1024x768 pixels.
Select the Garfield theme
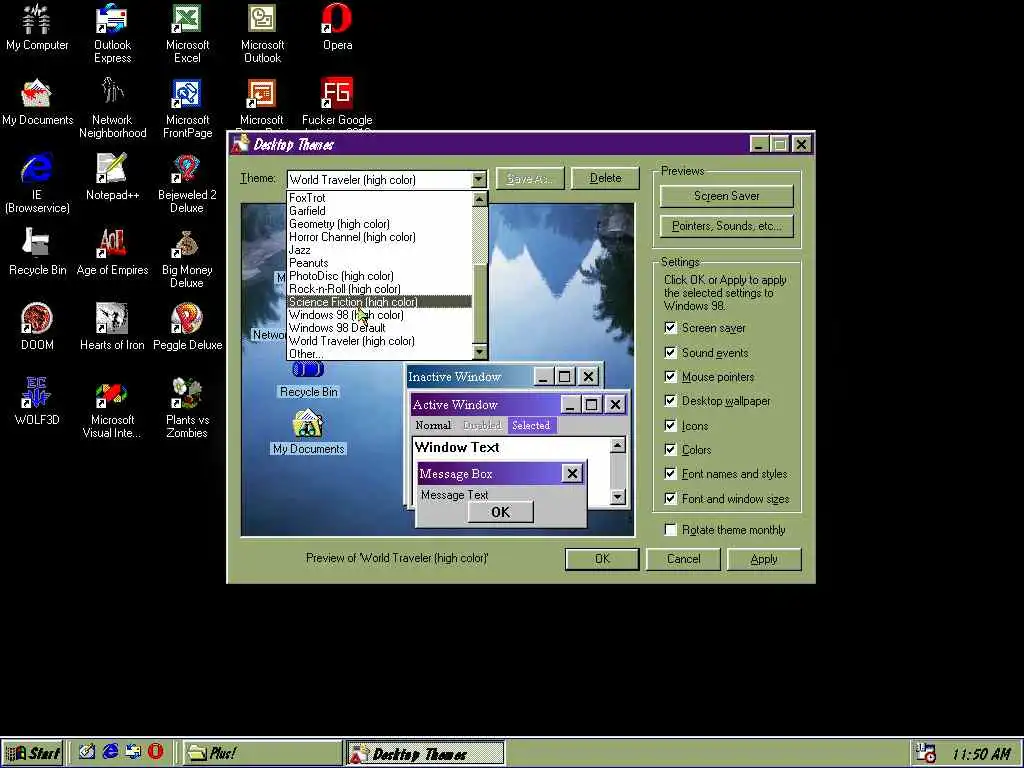point(379,211)
